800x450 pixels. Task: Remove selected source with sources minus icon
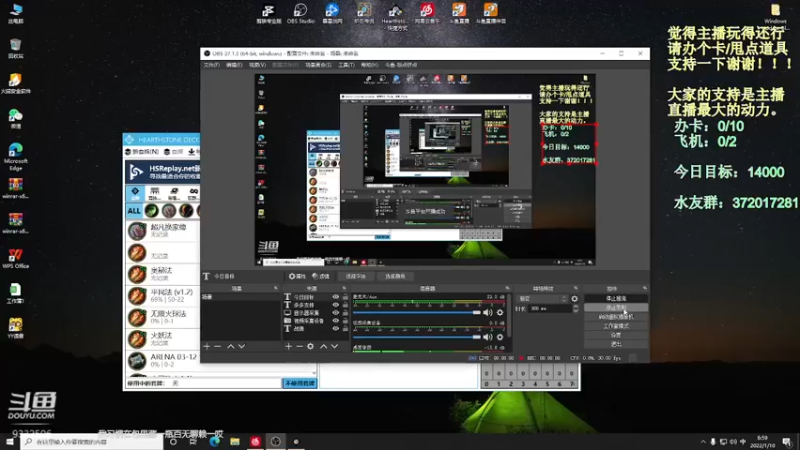[299, 346]
